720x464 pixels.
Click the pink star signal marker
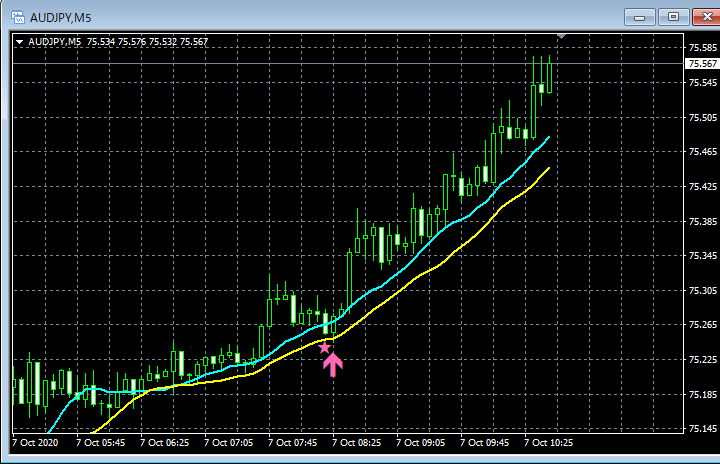pyautogui.click(x=324, y=347)
